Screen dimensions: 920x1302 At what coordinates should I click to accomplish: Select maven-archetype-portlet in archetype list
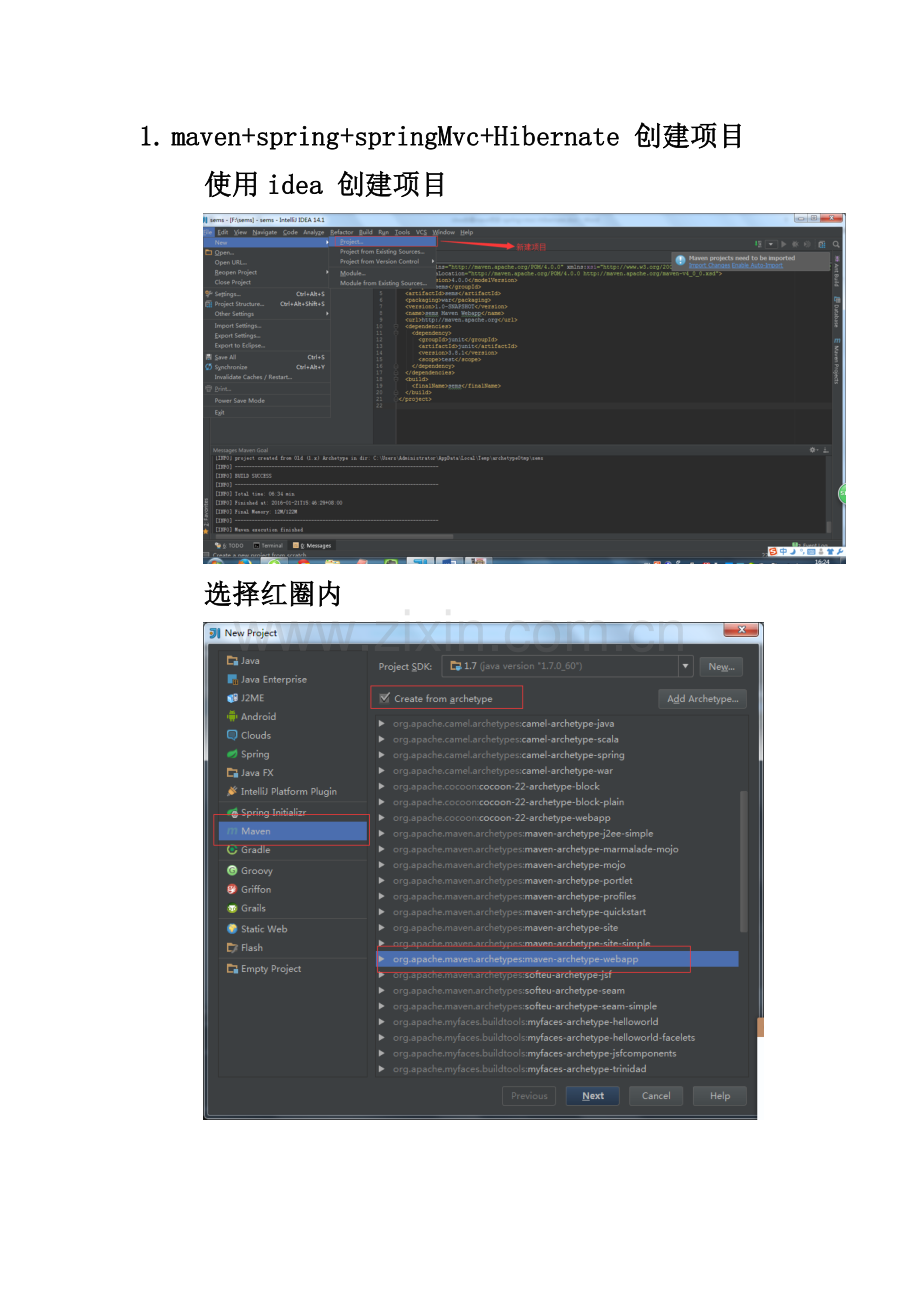(558, 880)
